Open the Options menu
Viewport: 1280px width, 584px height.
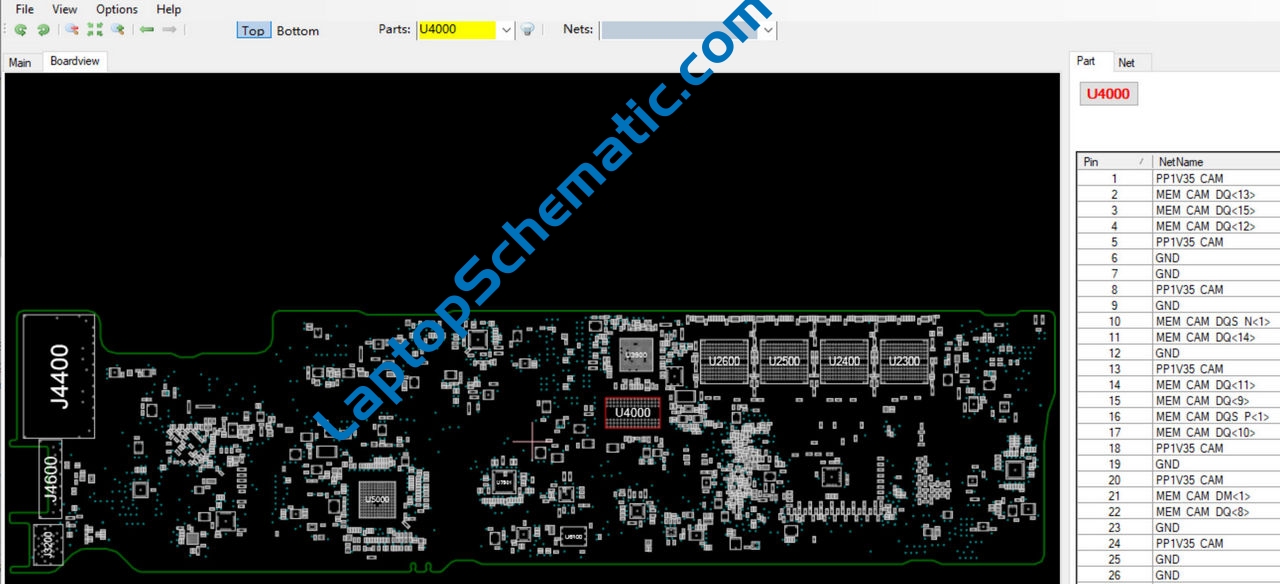[117, 9]
